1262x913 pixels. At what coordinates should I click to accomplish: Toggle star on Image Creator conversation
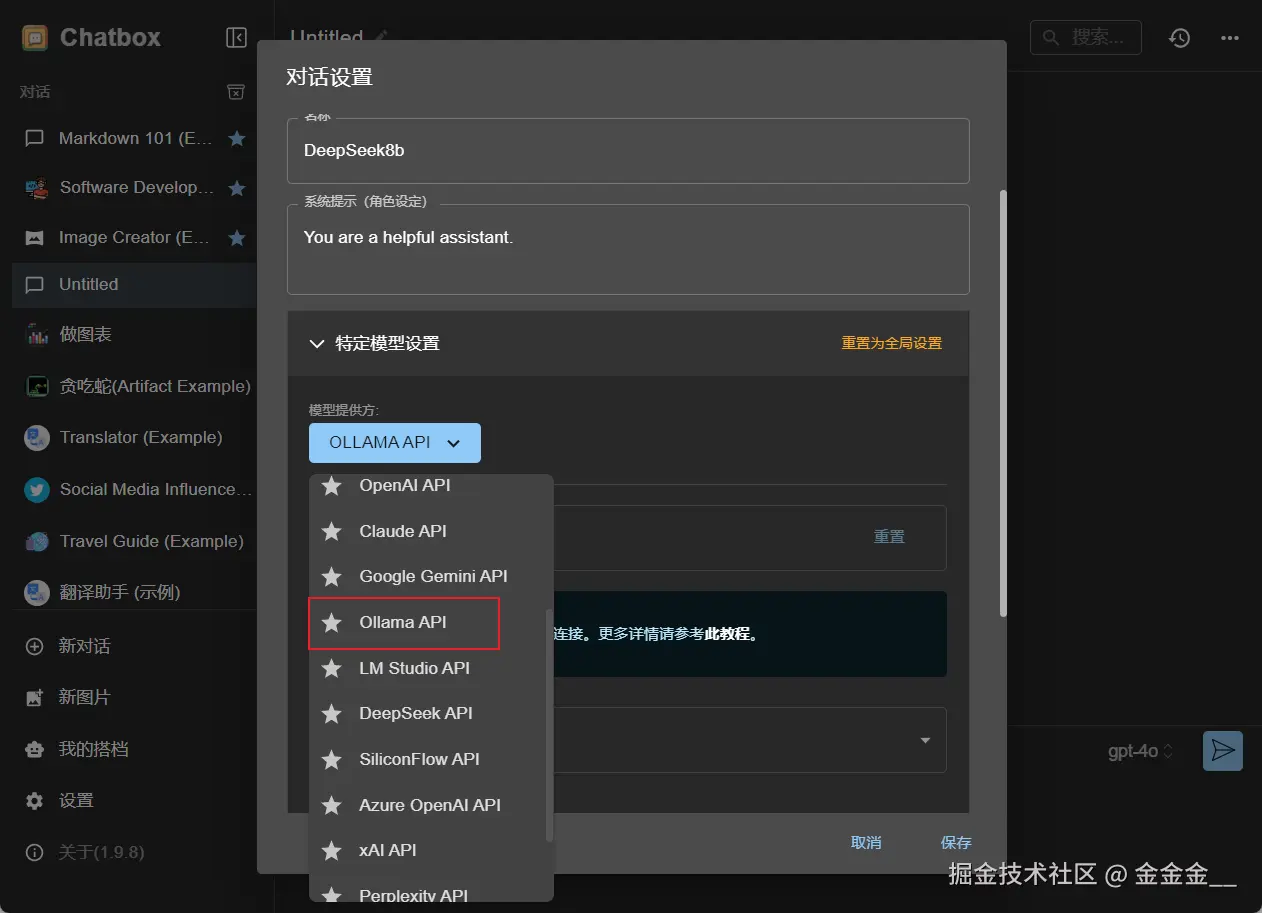click(x=237, y=238)
